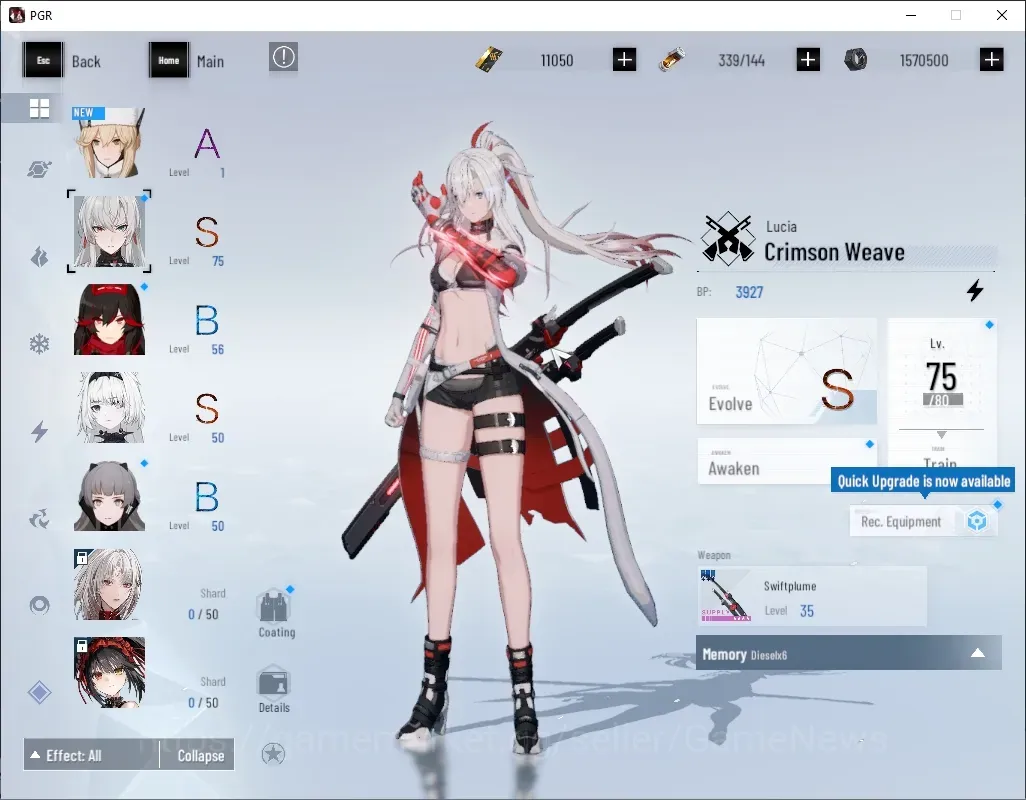Screen dimensions: 1026x800
Task: Open the Swiftplume weapon card
Action: pos(812,597)
